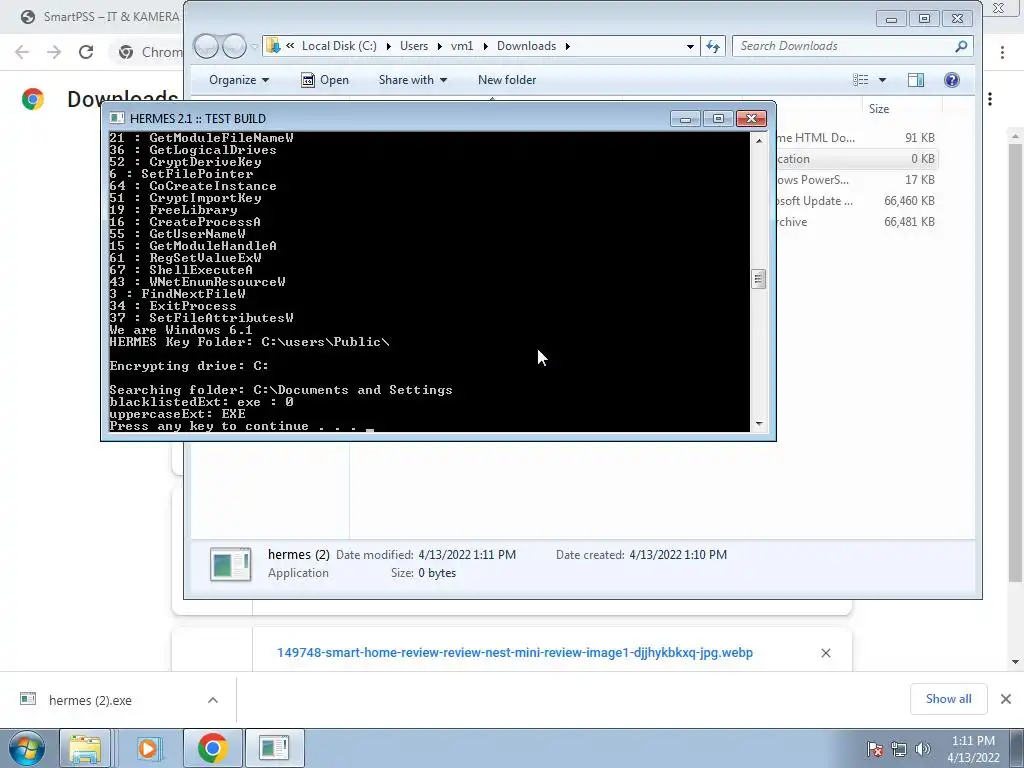Open the Chrome three-dot menu

[x=1002, y=52]
